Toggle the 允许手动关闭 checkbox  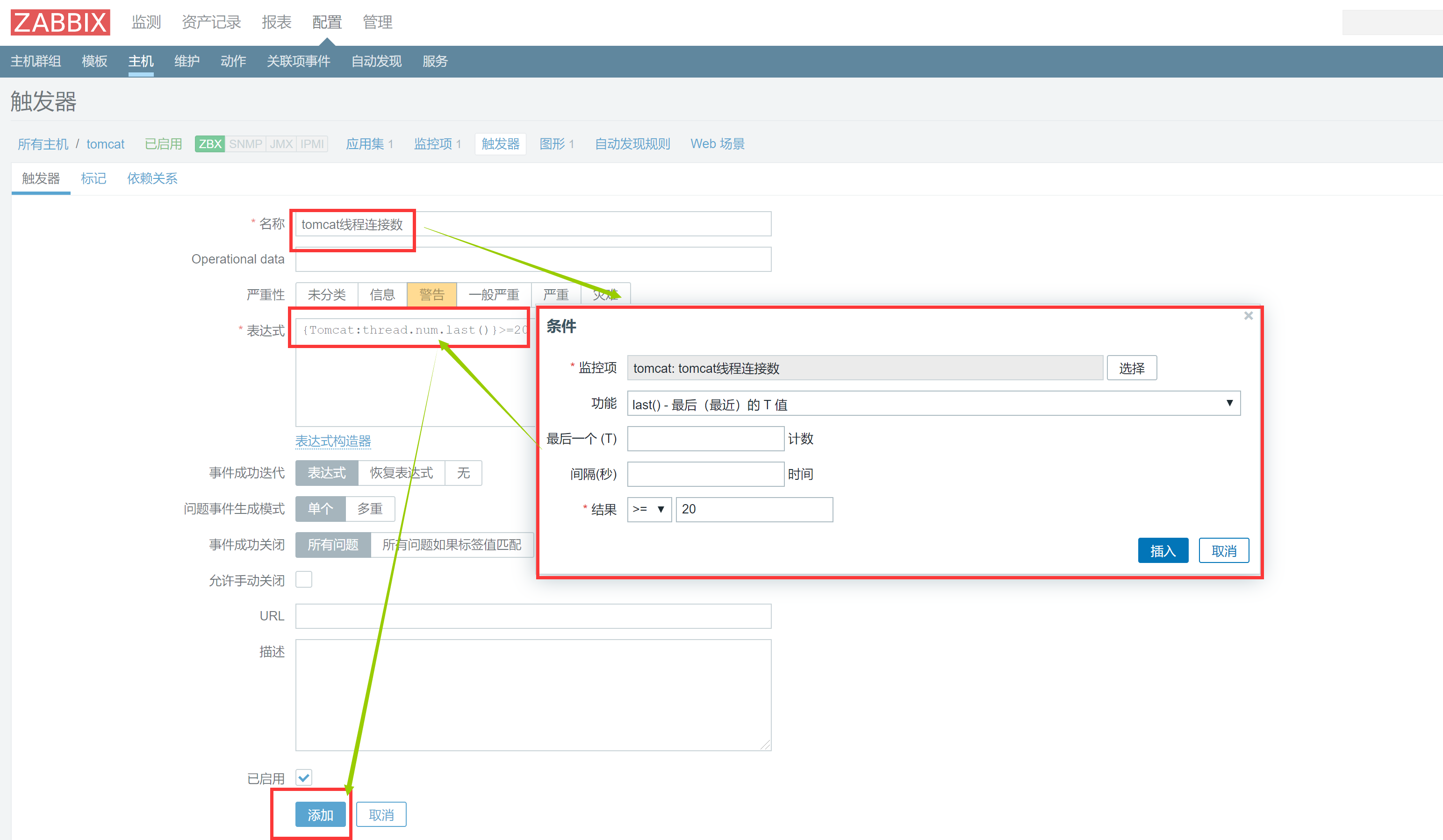[304, 580]
